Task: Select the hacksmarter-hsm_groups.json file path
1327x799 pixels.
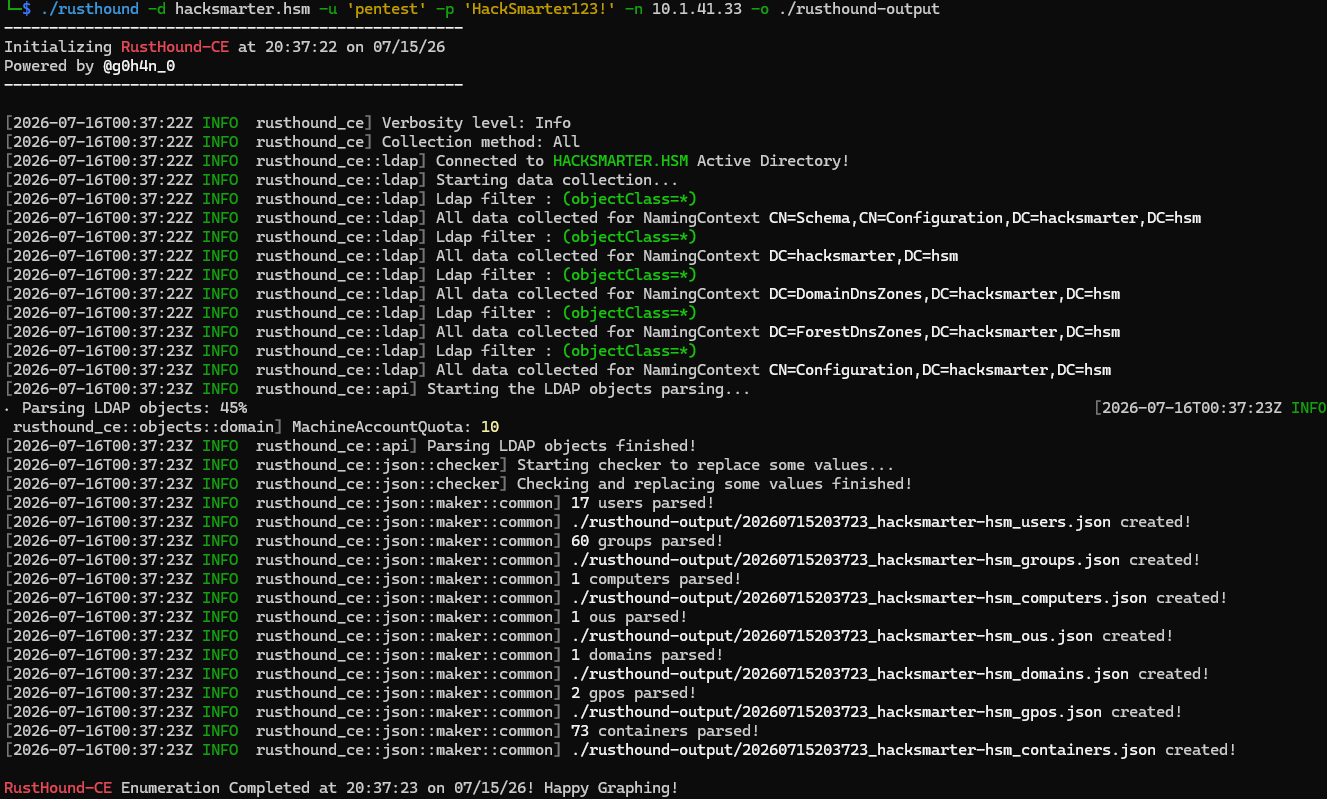Action: click(846, 560)
